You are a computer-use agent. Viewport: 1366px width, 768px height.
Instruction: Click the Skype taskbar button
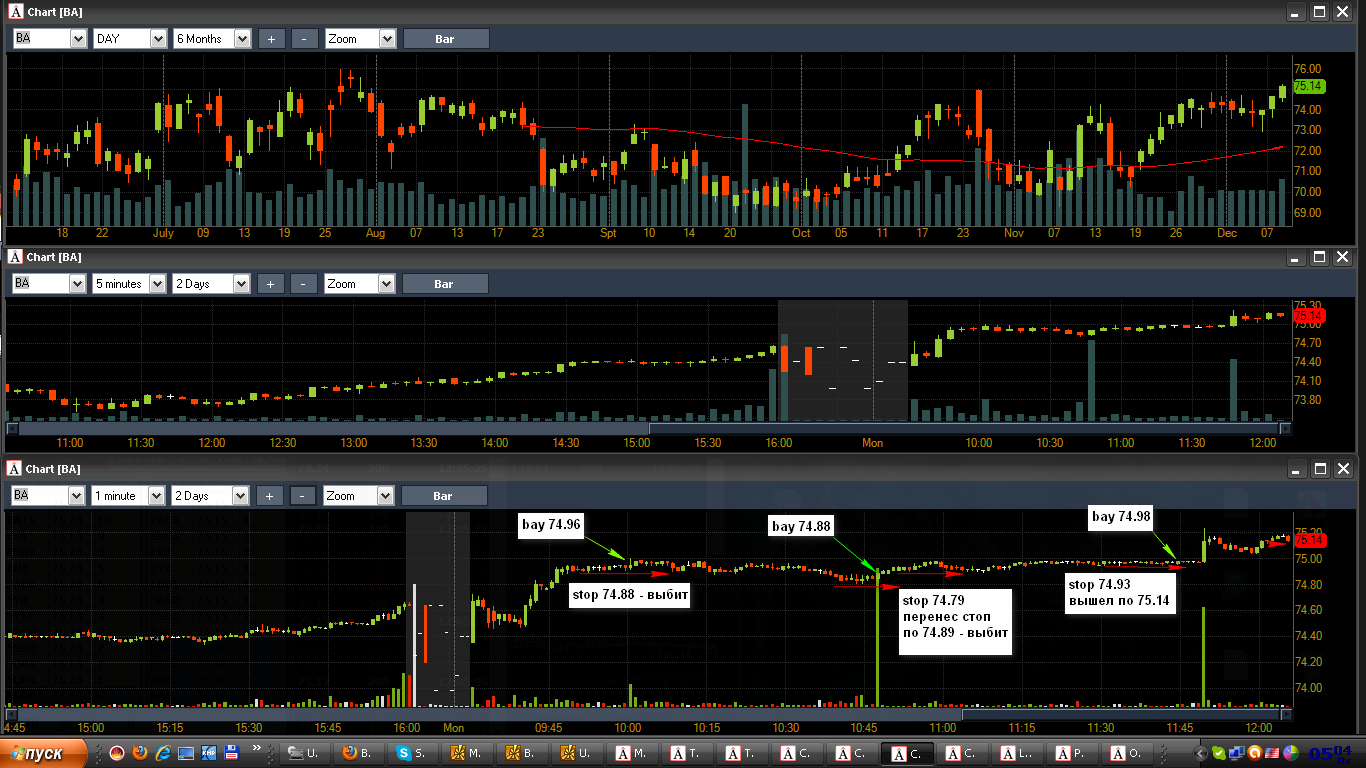pyautogui.click(x=414, y=753)
